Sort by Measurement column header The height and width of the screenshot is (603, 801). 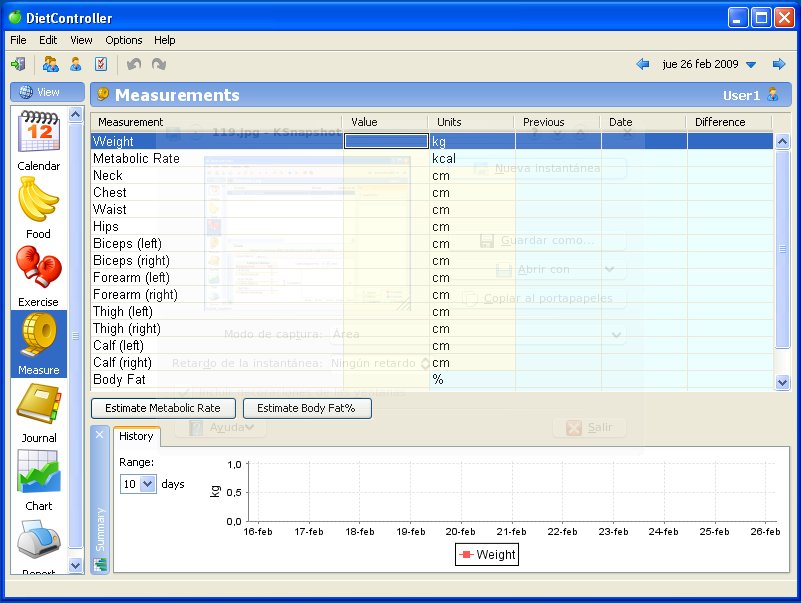[x=217, y=122]
